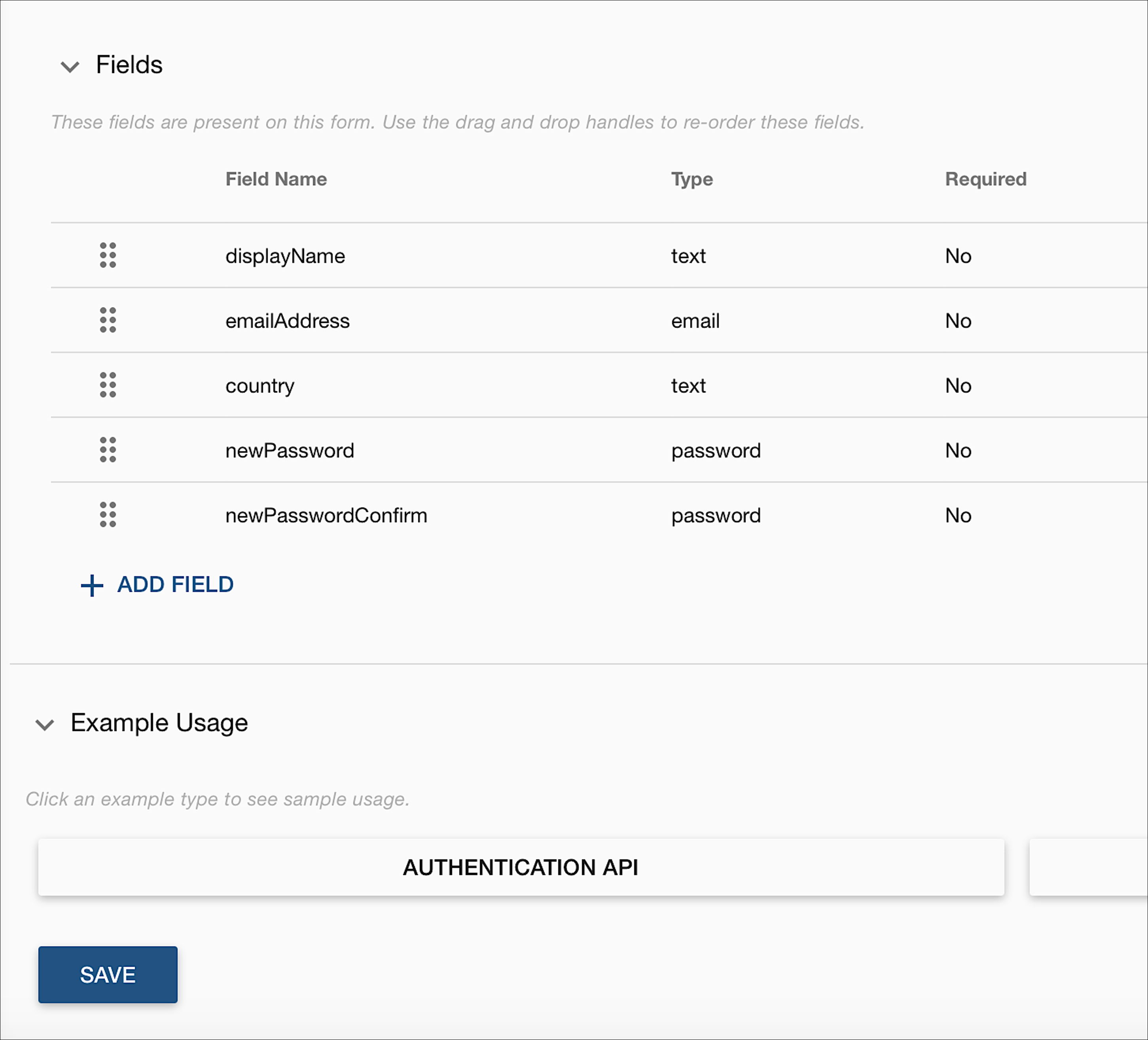The height and width of the screenshot is (1040, 1148).
Task: Click the Fields section heading
Action: click(129, 65)
